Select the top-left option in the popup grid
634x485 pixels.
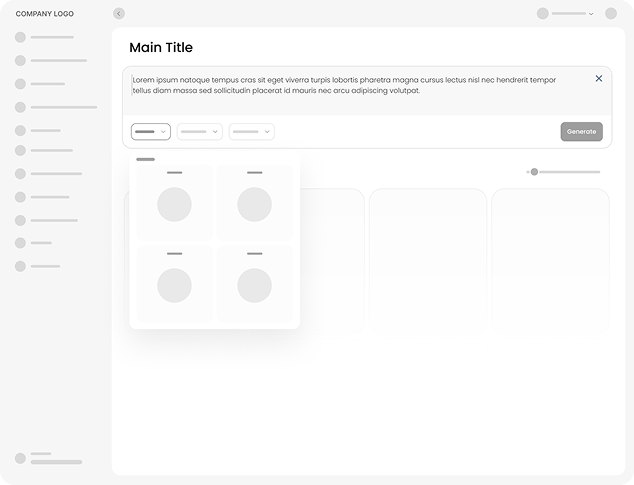pyautogui.click(x=174, y=202)
